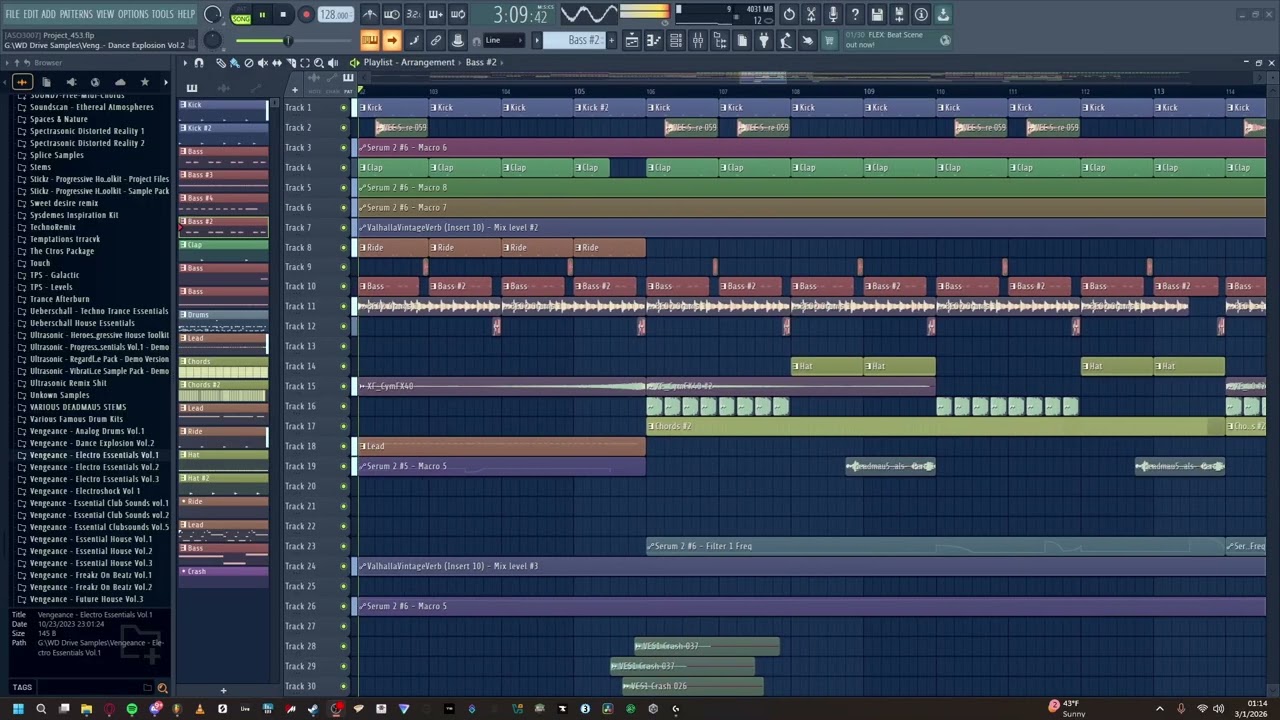Mute Track 7 with its green light
Screen dimensions: 1280x720
[344, 227]
